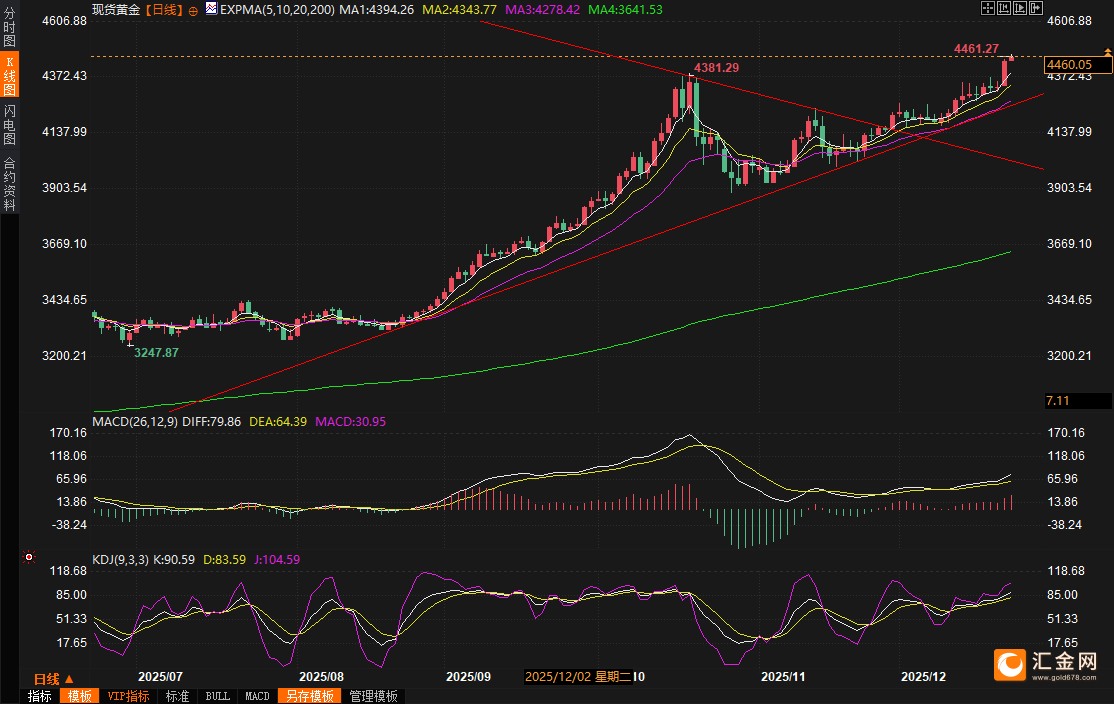The width and height of the screenshot is (1114, 704).
Task: Click the orange arrow above the 4460.05 price tag
Action: click(1107, 51)
